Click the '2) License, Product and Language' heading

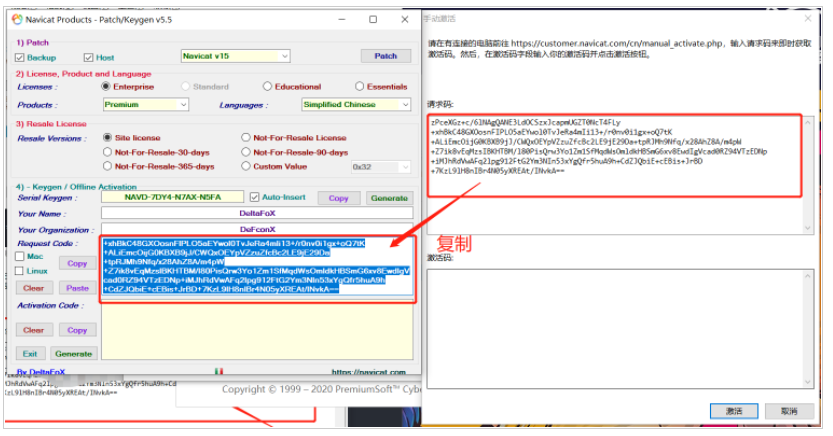pyautogui.click(x=83, y=74)
